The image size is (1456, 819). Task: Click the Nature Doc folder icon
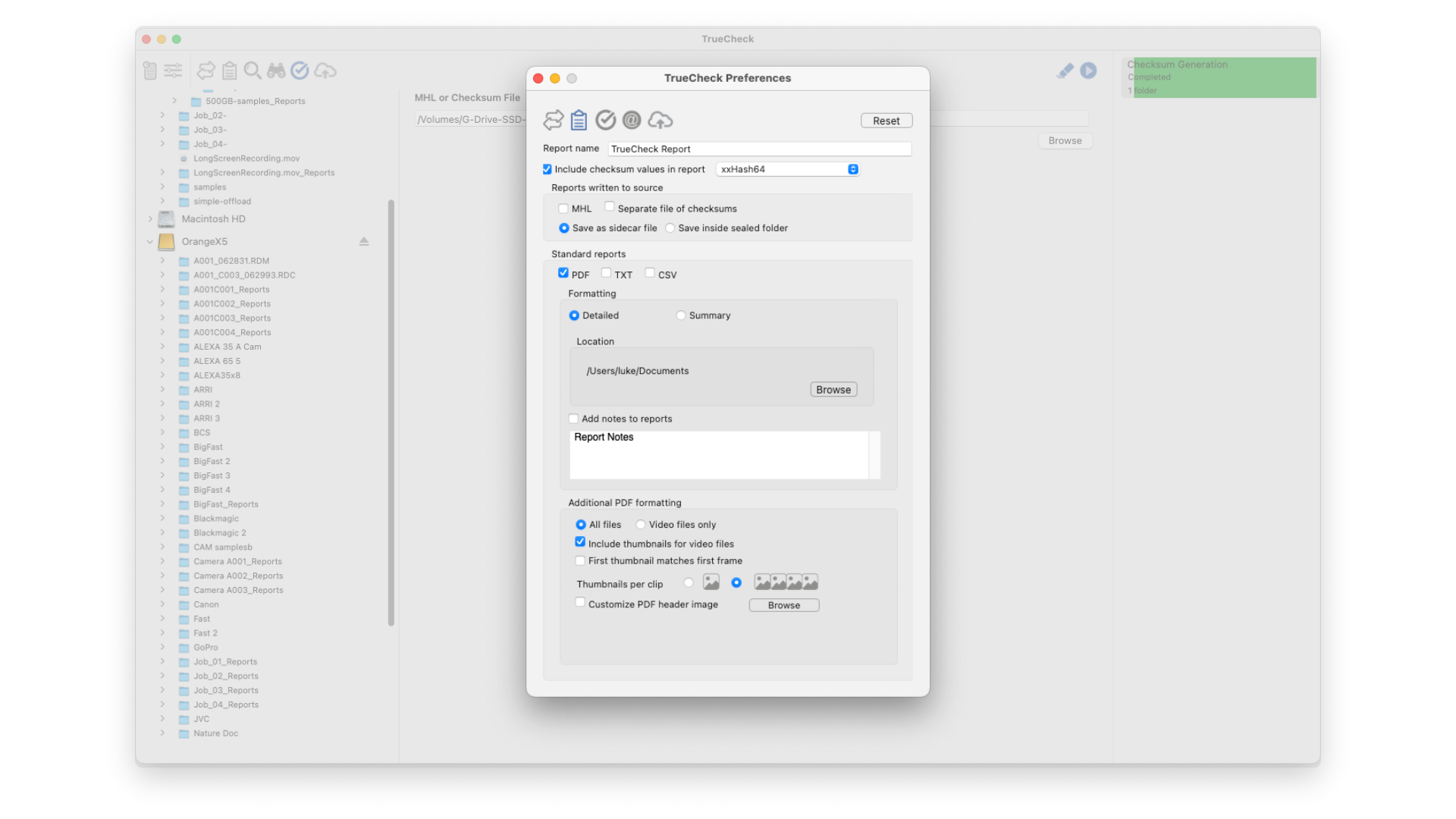click(184, 734)
